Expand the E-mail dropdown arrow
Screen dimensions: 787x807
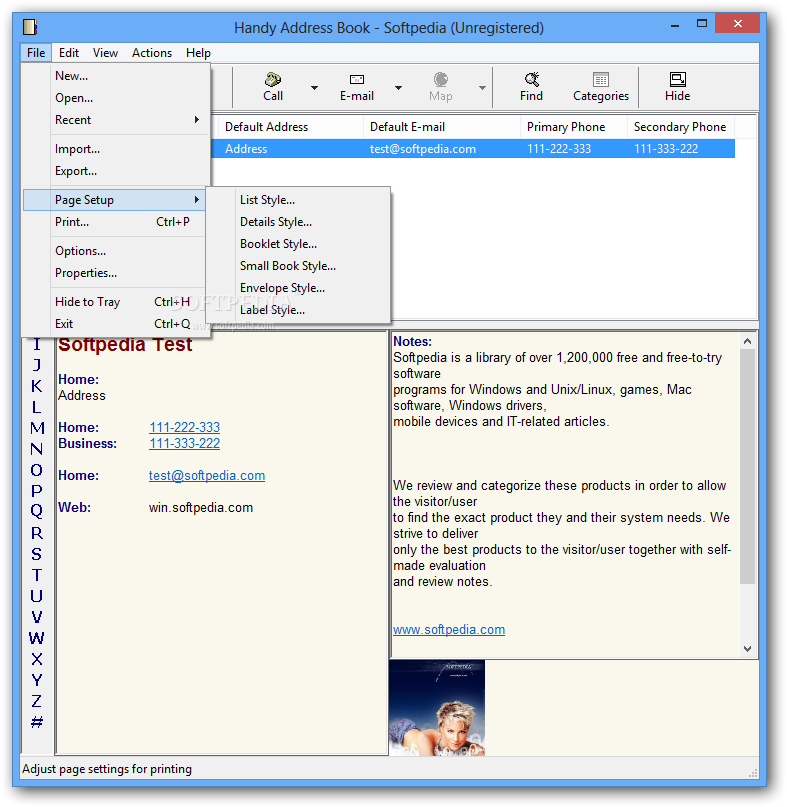point(398,87)
